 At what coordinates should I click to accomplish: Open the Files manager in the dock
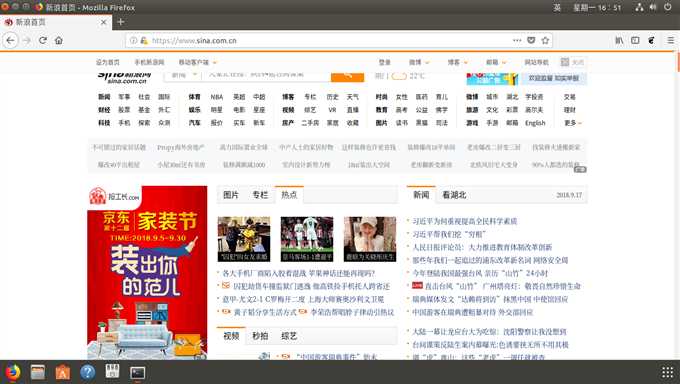[x=38, y=372]
